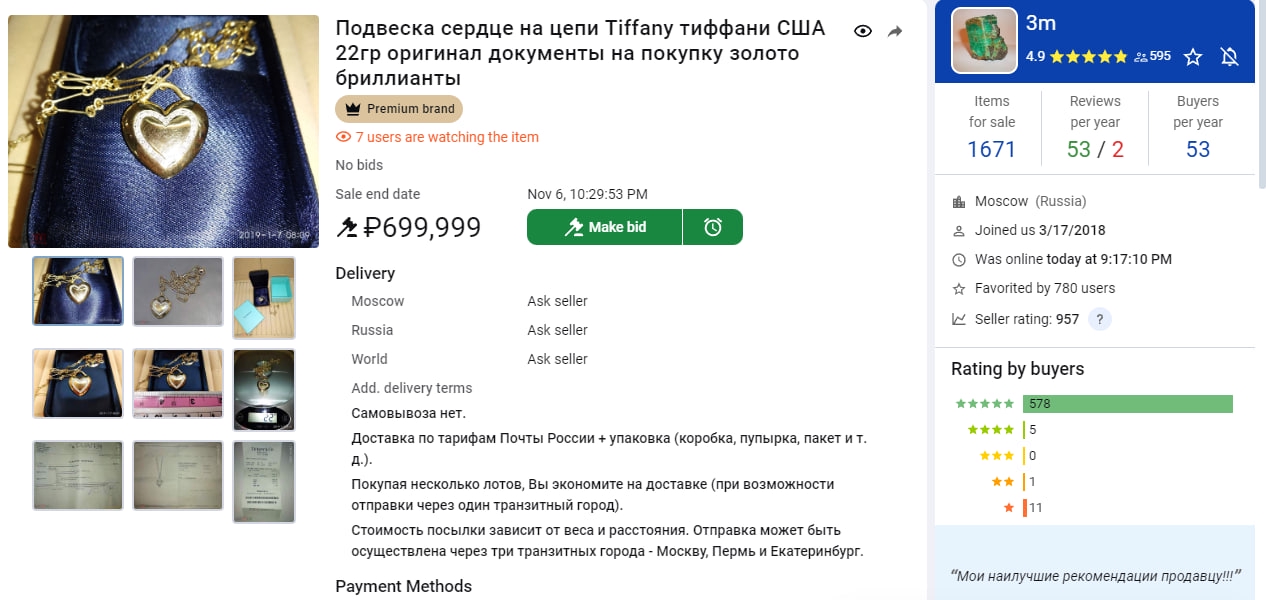Select thumbnail showing Tiffany blue box

[264, 291]
